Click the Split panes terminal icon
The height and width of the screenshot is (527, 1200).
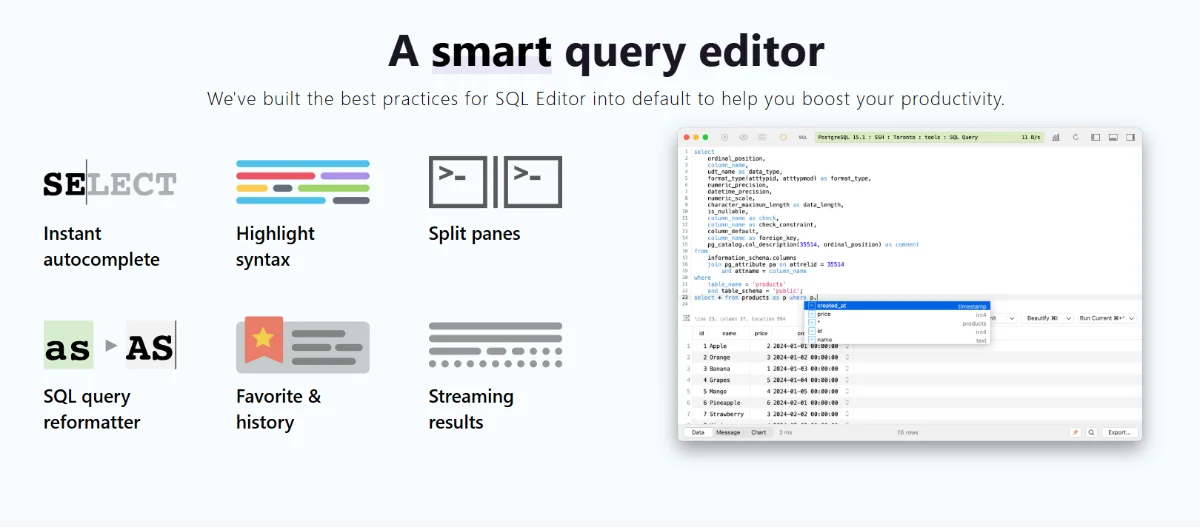pos(495,182)
